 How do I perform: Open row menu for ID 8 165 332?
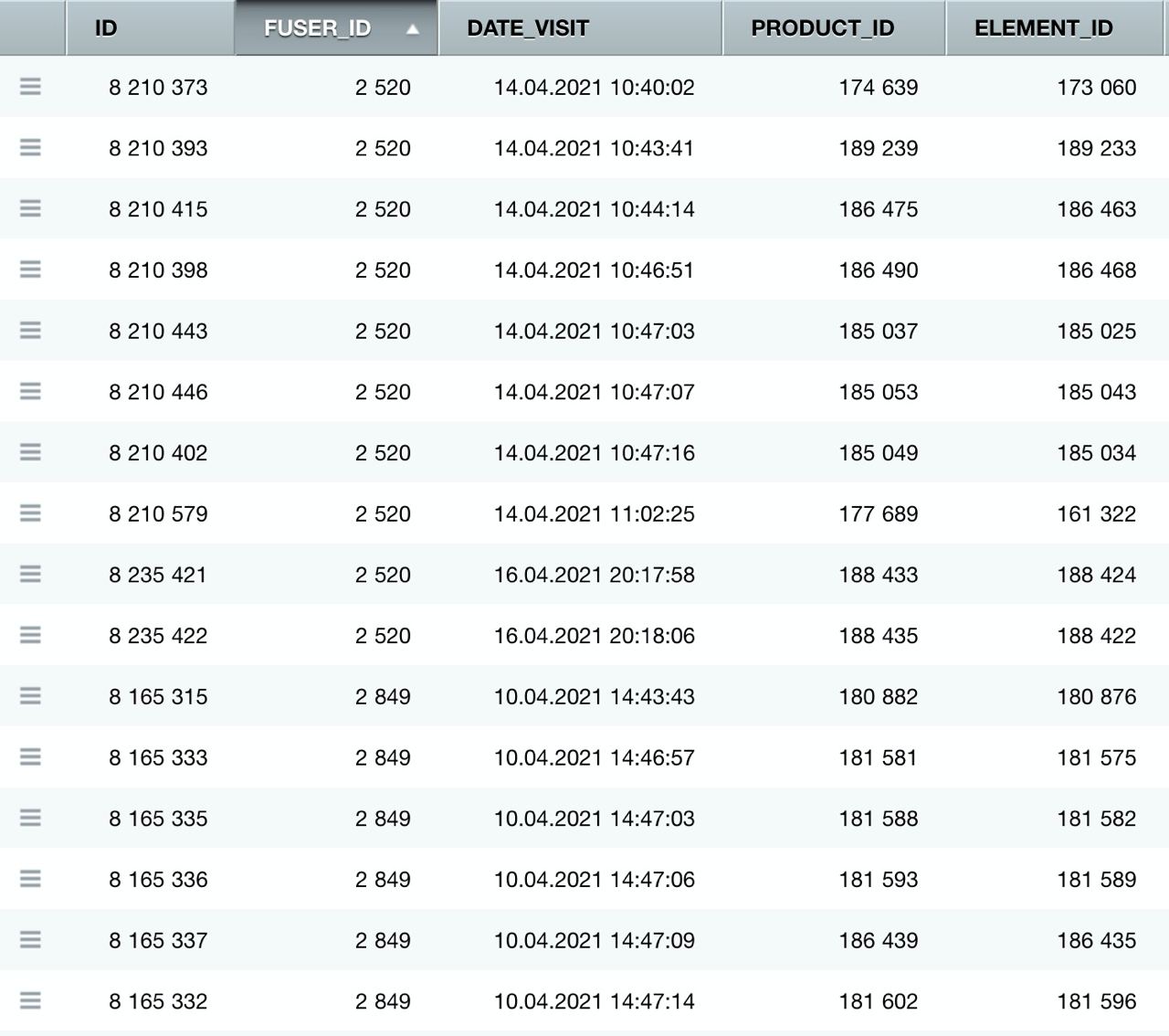(30, 1001)
